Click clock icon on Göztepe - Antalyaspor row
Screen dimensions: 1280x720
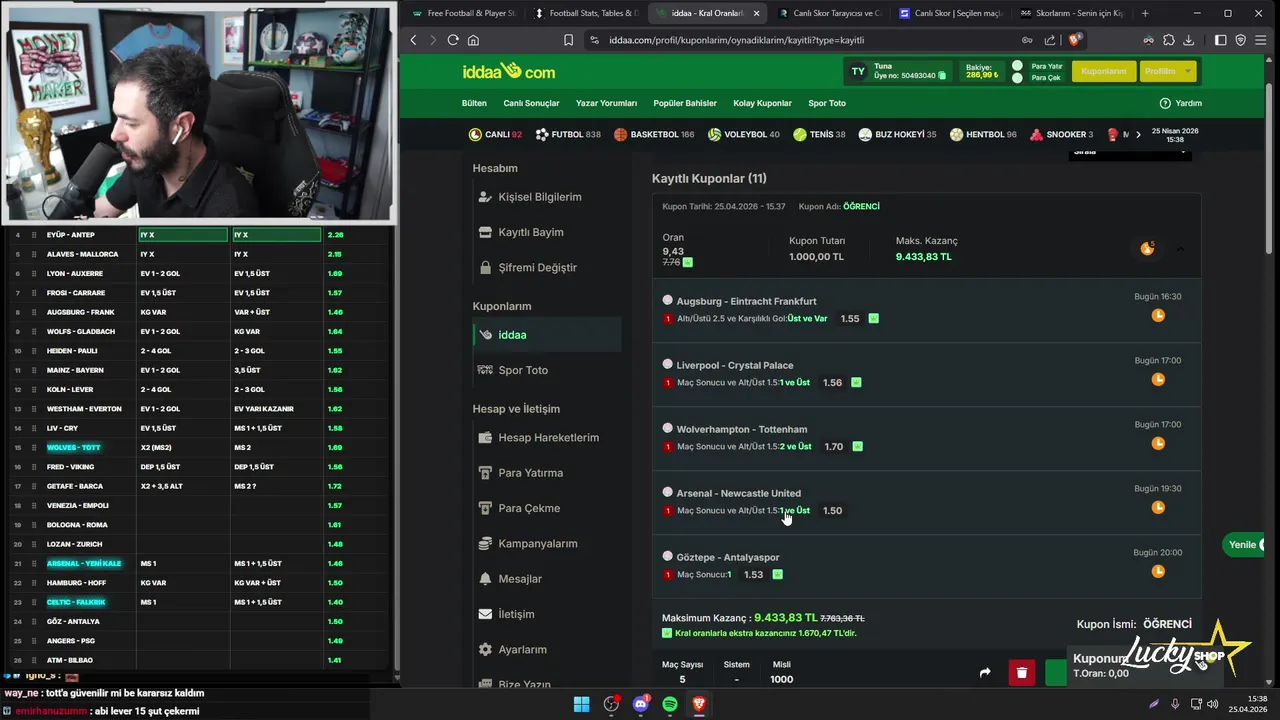coord(1158,571)
